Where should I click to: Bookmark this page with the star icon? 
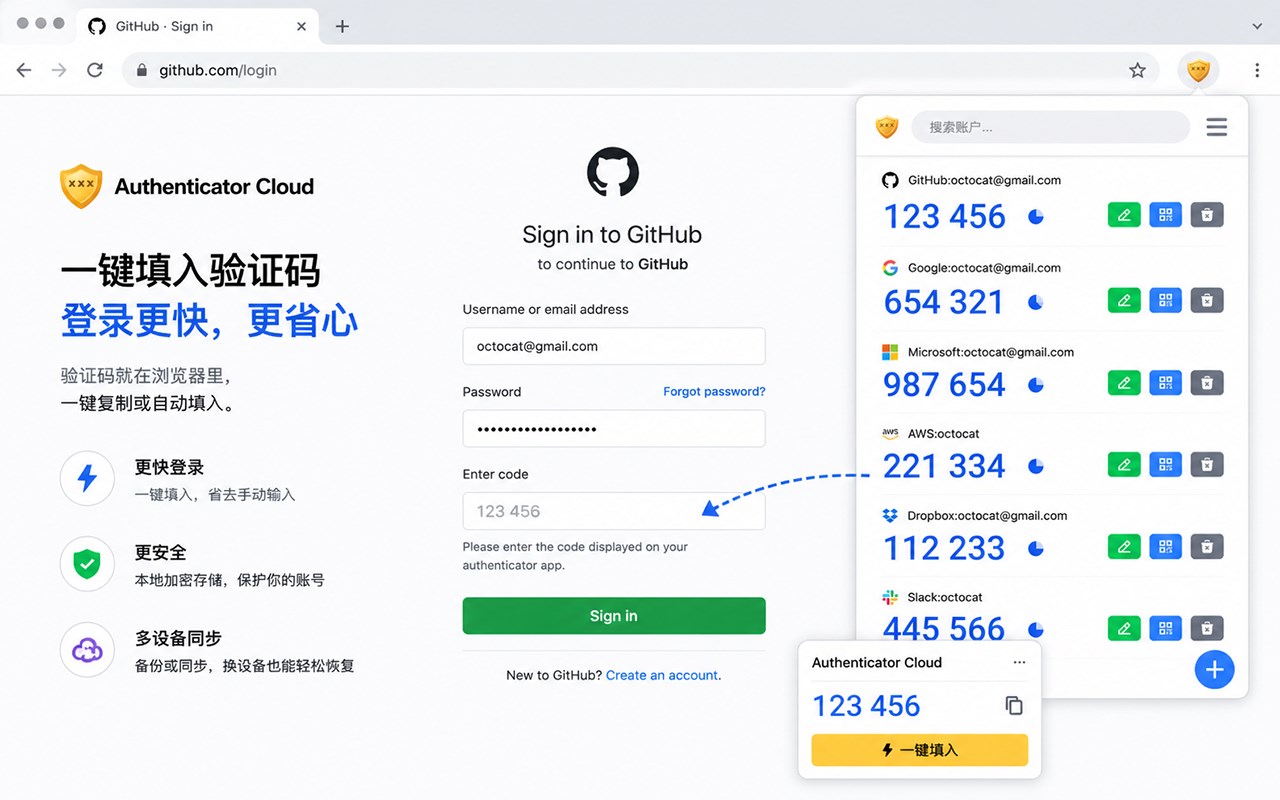point(1137,70)
